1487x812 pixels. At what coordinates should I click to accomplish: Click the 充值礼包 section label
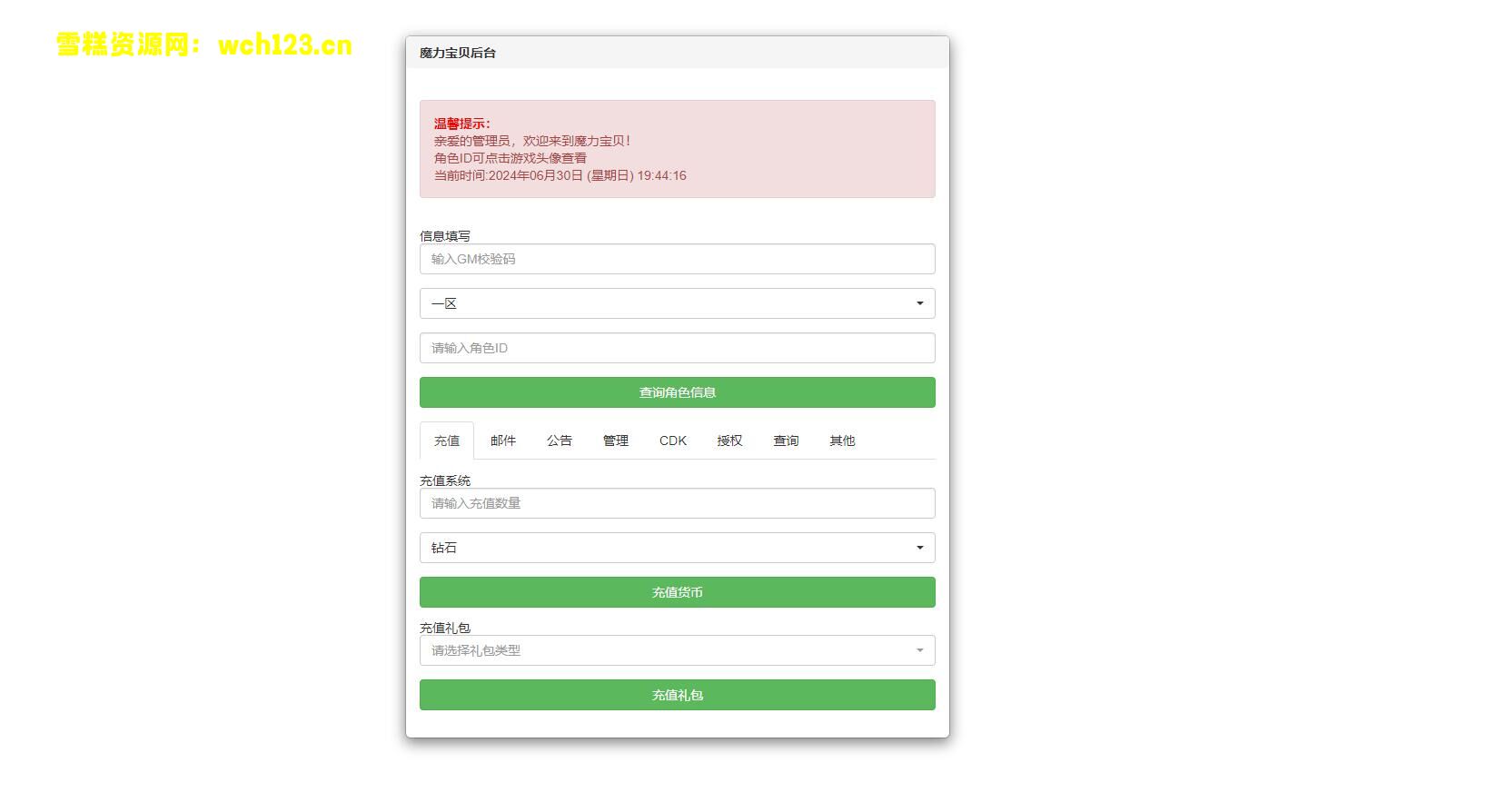(x=445, y=628)
